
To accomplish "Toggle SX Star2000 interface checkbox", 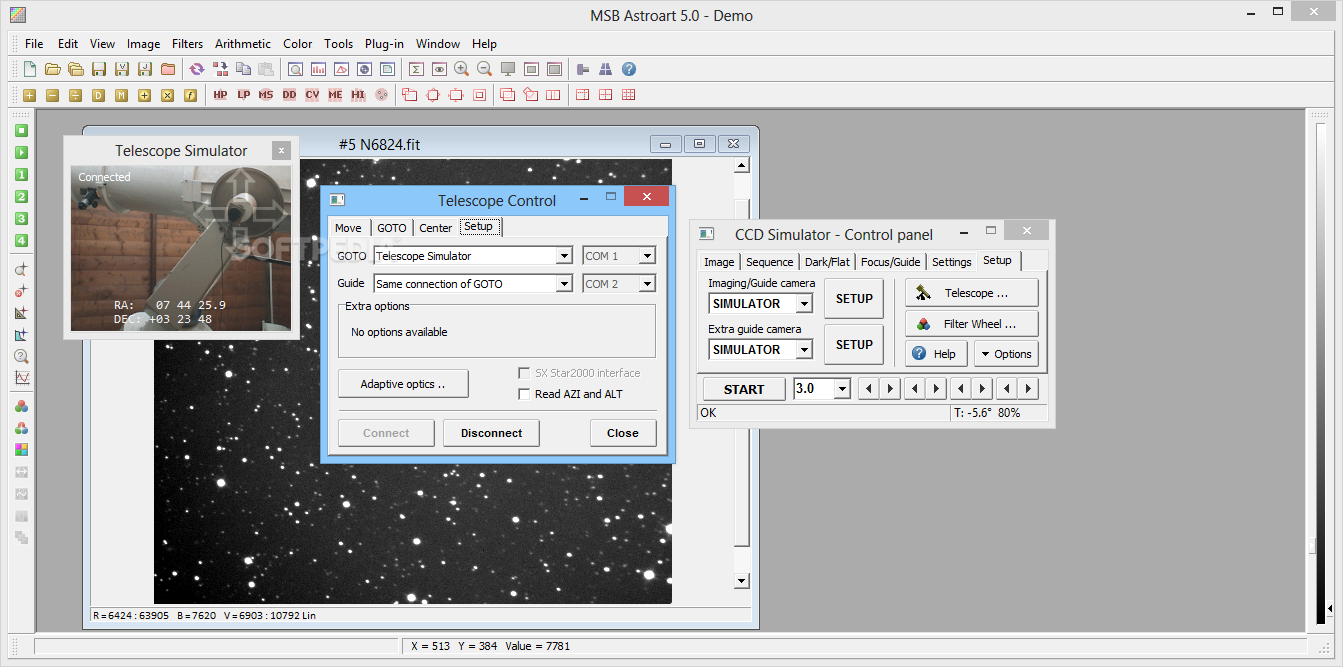I will pyautogui.click(x=524, y=373).
